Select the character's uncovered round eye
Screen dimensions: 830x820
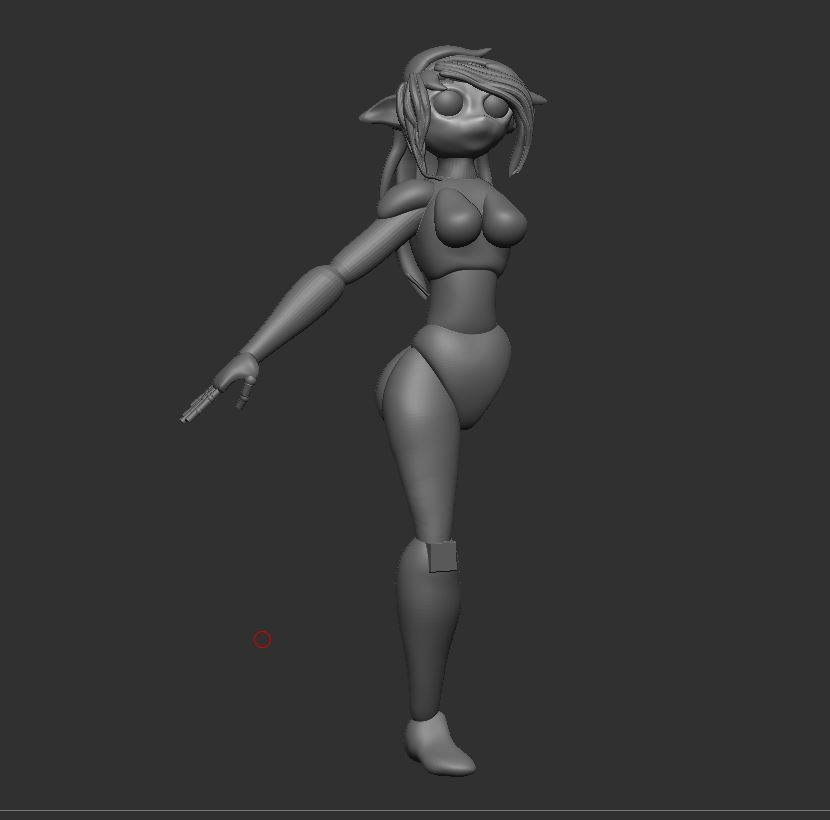pos(447,102)
